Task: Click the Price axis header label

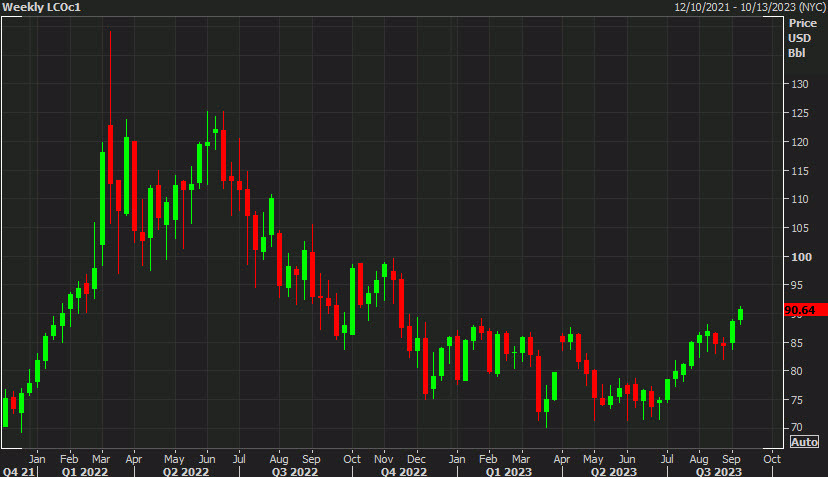Action: click(x=803, y=23)
